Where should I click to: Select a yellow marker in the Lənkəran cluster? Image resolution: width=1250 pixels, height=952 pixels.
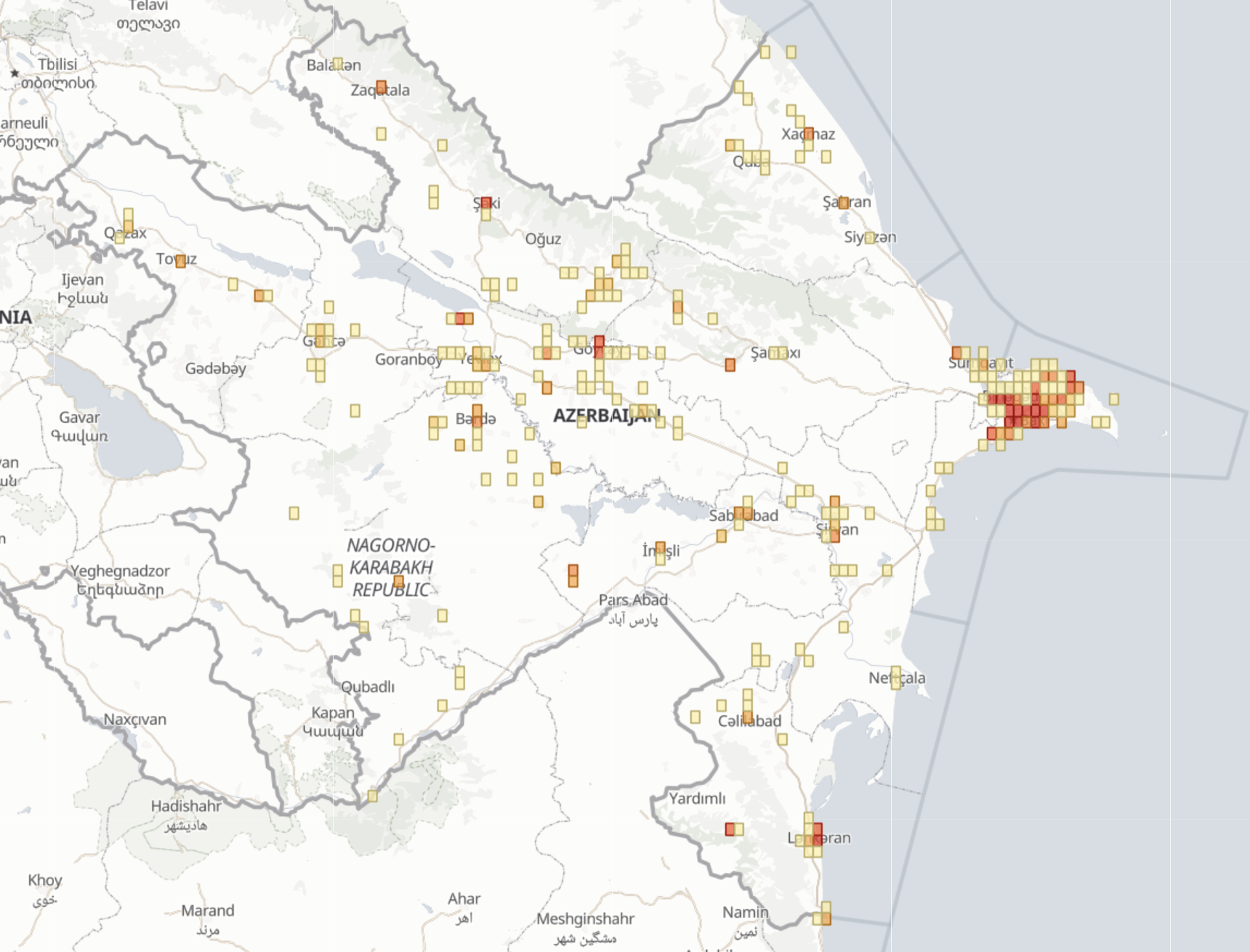click(808, 816)
